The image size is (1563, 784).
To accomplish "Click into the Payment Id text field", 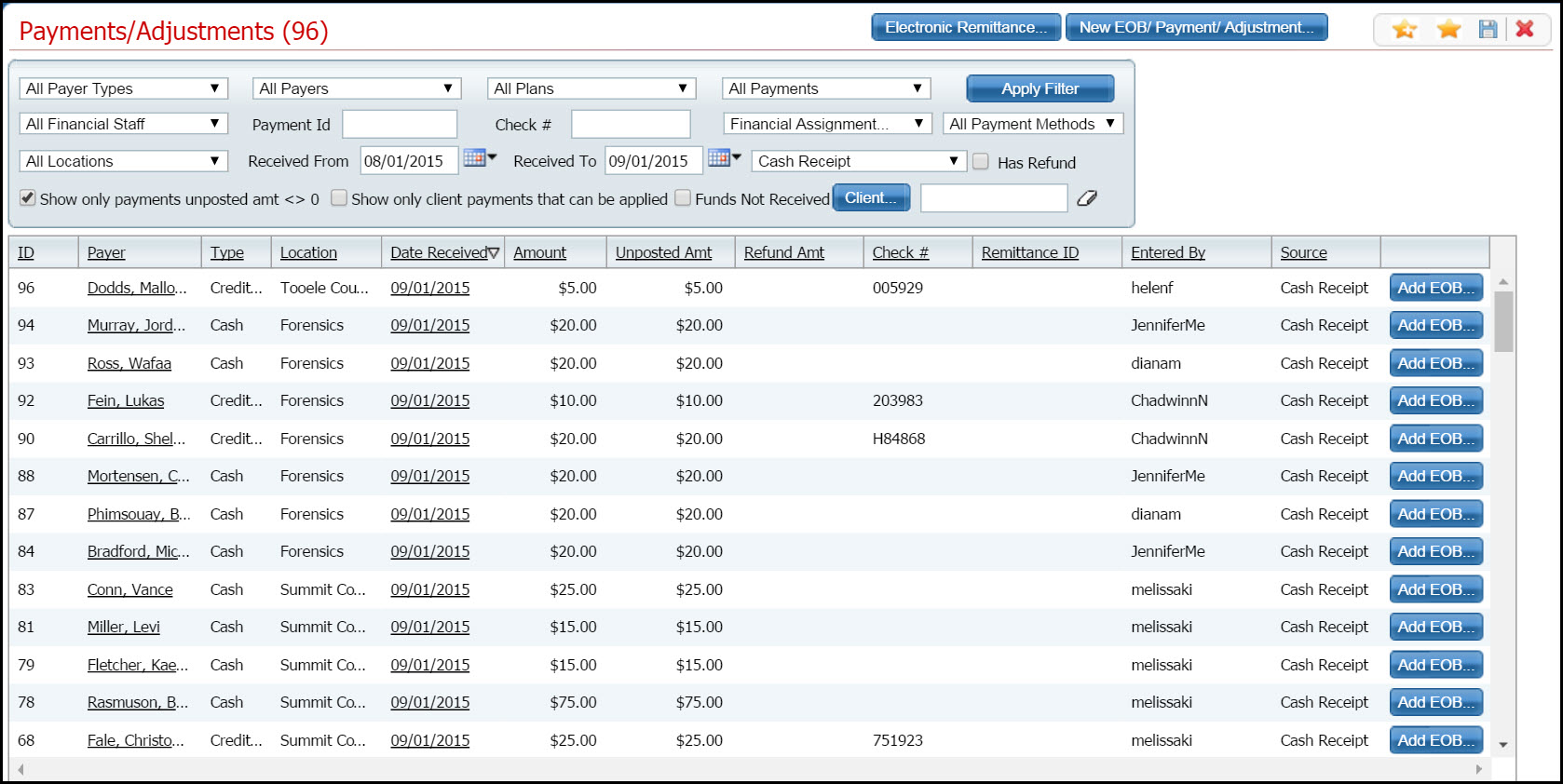I will point(400,124).
